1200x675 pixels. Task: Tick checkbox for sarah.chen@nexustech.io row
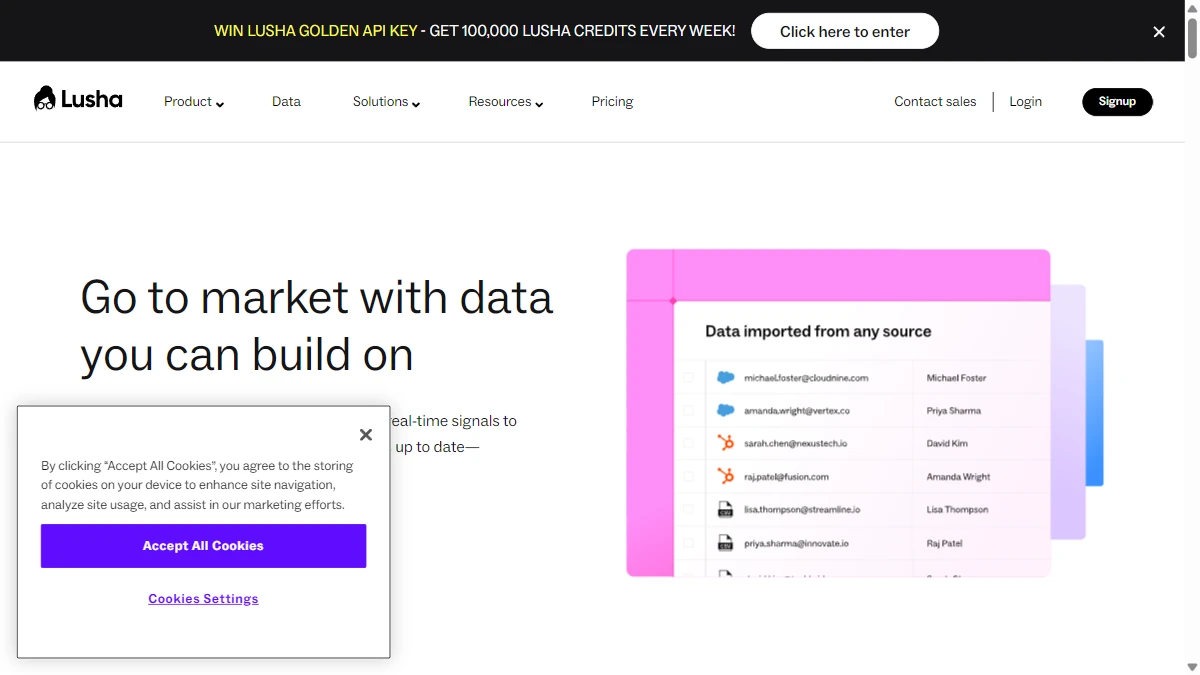688,443
